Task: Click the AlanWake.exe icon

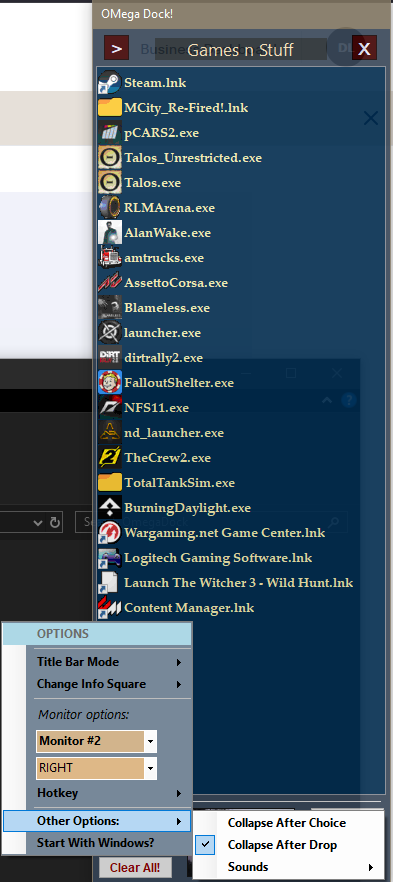Action: (110, 232)
